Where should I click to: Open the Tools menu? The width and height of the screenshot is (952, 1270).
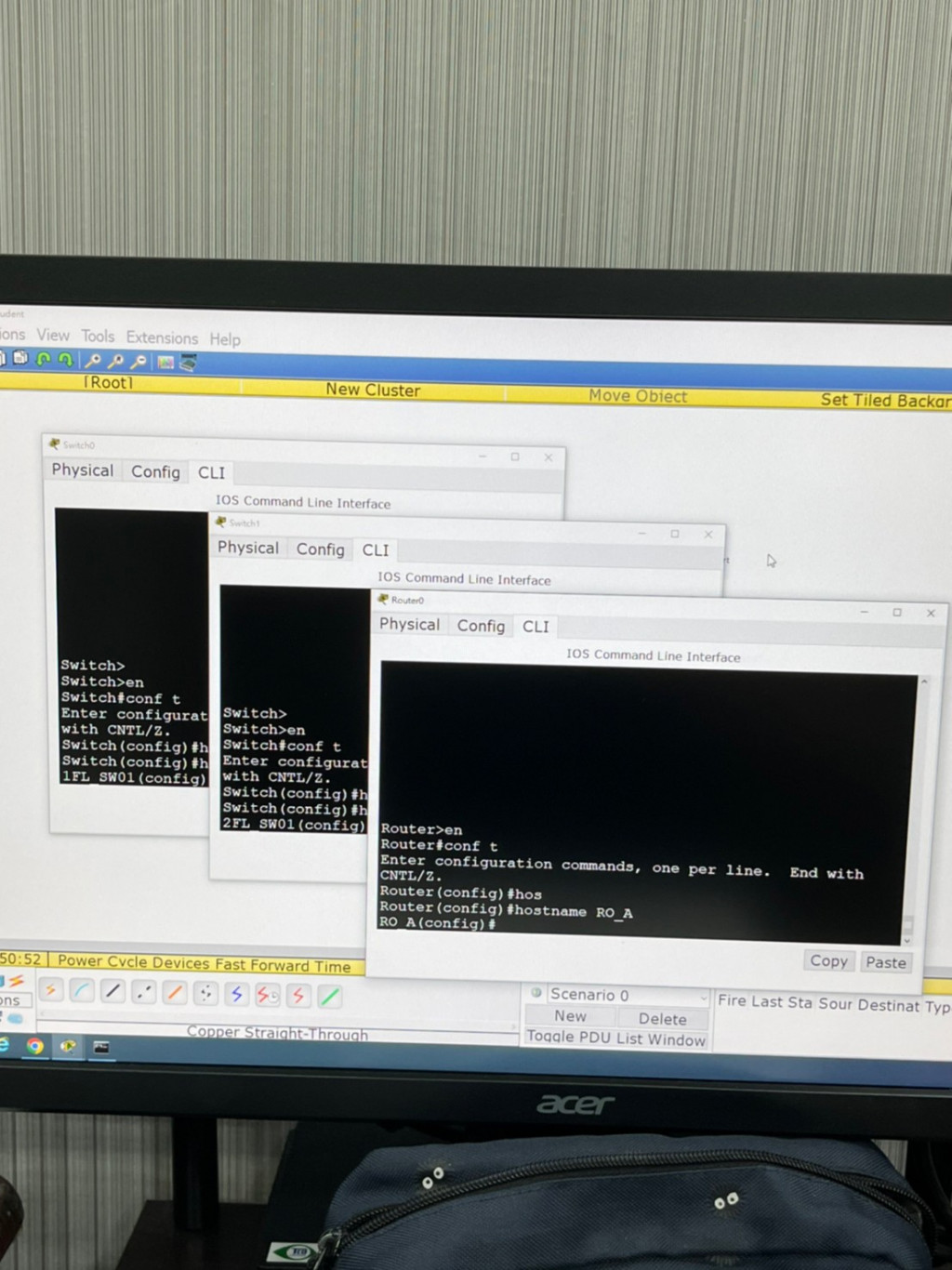pyautogui.click(x=98, y=337)
